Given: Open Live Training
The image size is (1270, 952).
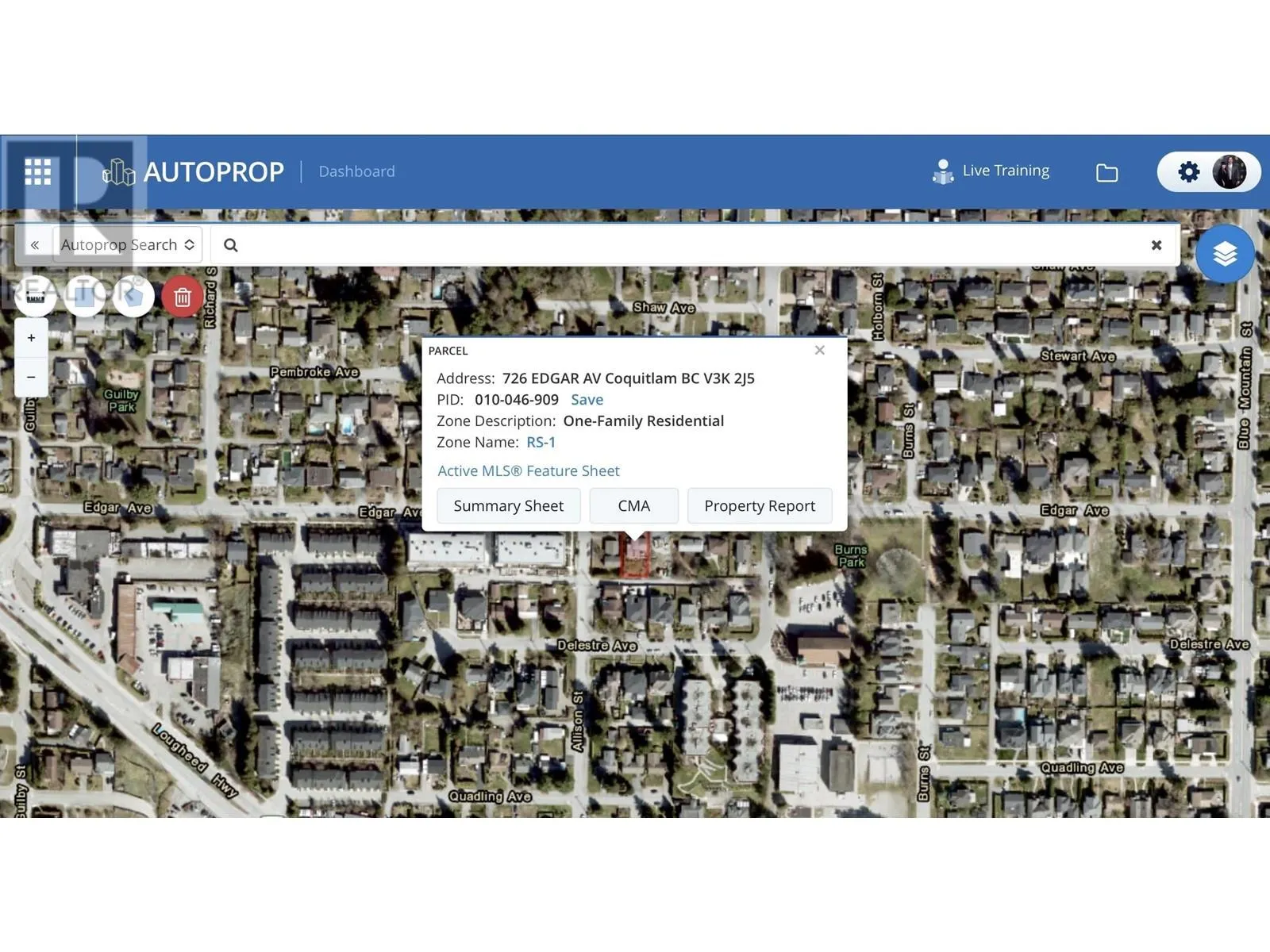Looking at the screenshot, I should click(991, 171).
